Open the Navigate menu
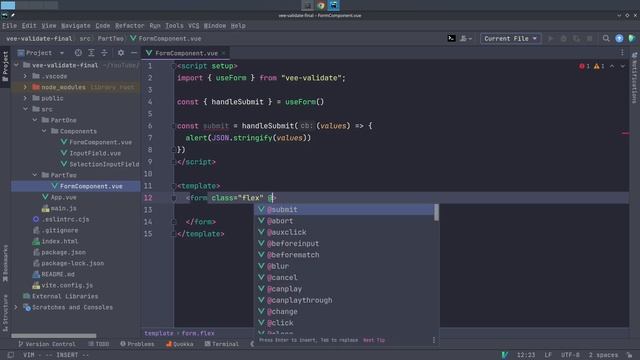 (x=76, y=25)
